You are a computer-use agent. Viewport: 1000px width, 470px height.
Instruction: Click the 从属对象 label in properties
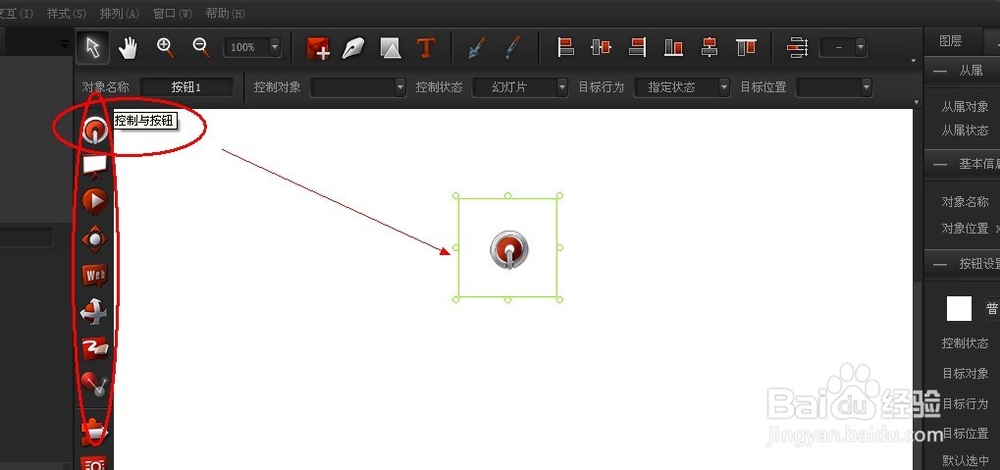[965, 107]
